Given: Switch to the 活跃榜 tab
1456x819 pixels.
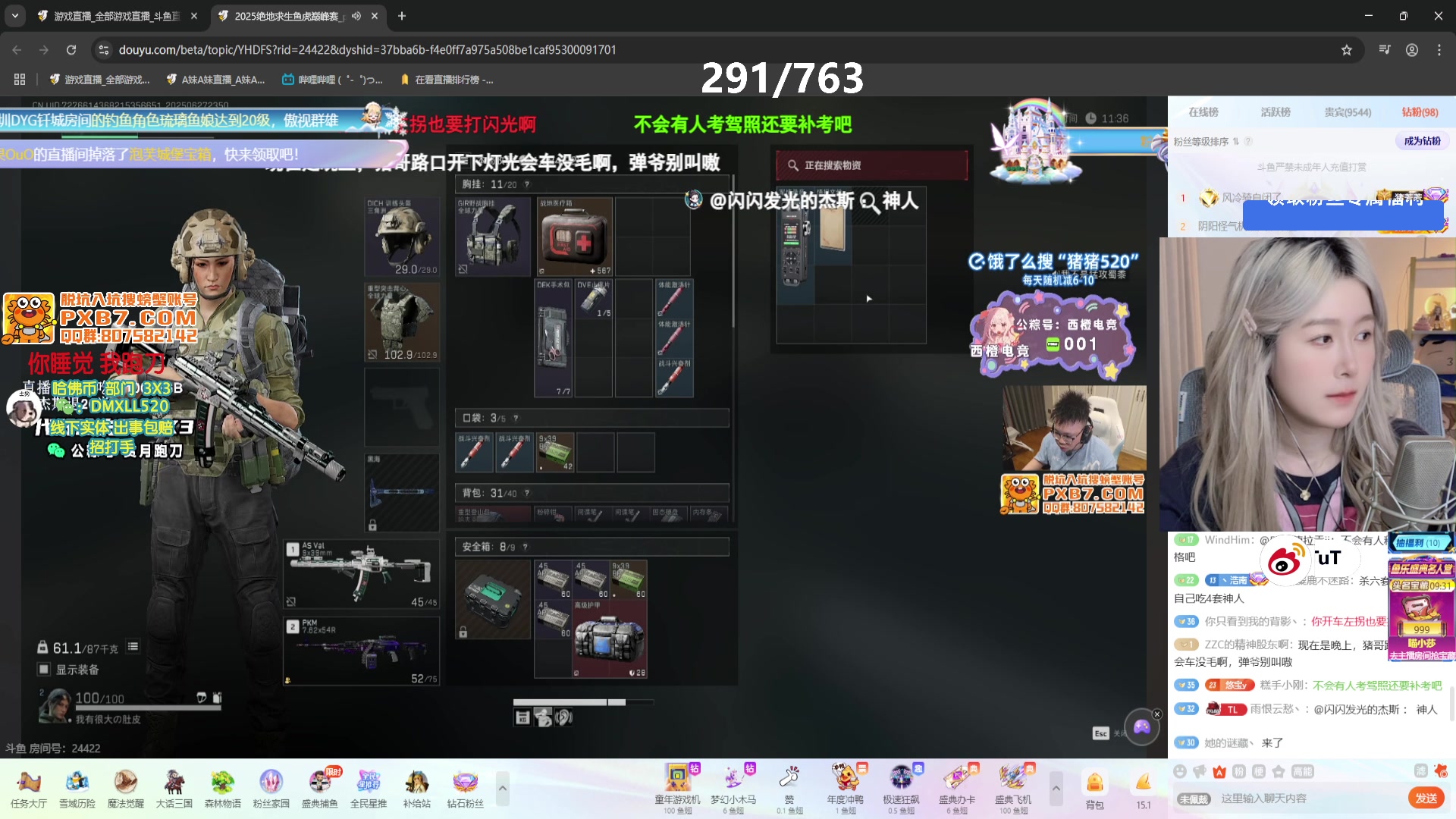Looking at the screenshot, I should coord(1276,112).
